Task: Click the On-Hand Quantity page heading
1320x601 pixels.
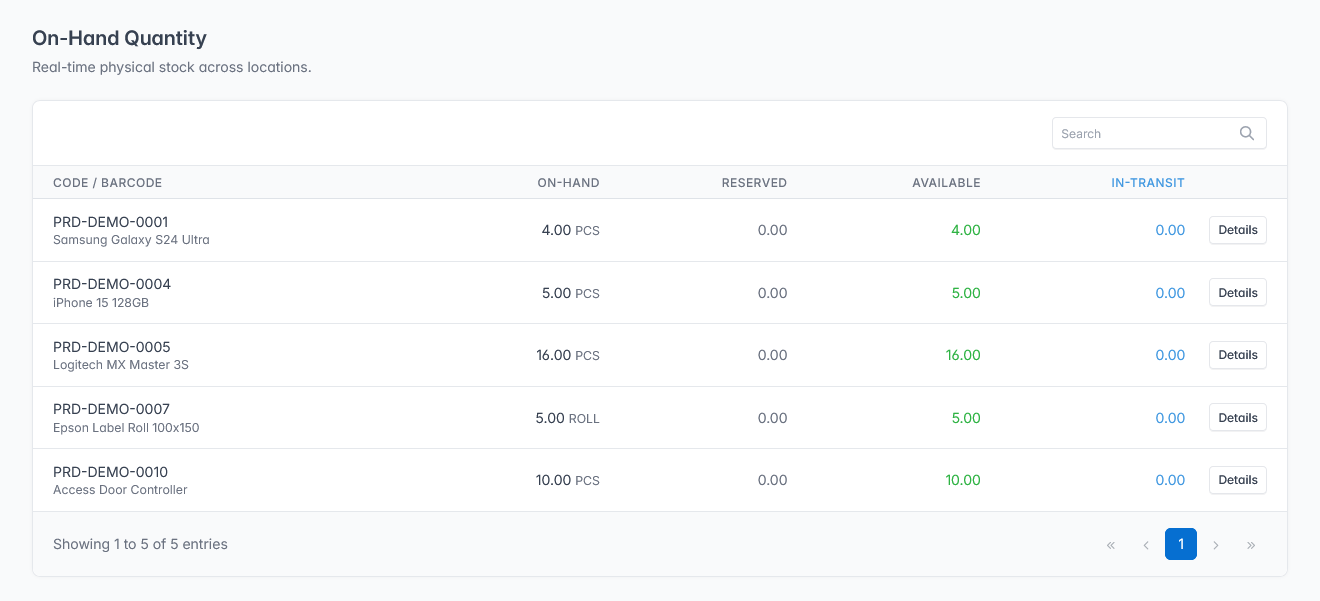Action: (120, 39)
